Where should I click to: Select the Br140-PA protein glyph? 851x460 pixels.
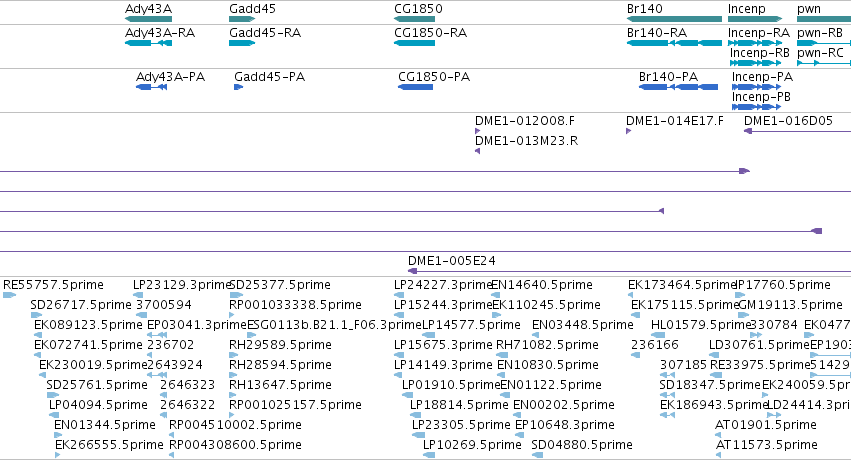[x=678, y=87]
